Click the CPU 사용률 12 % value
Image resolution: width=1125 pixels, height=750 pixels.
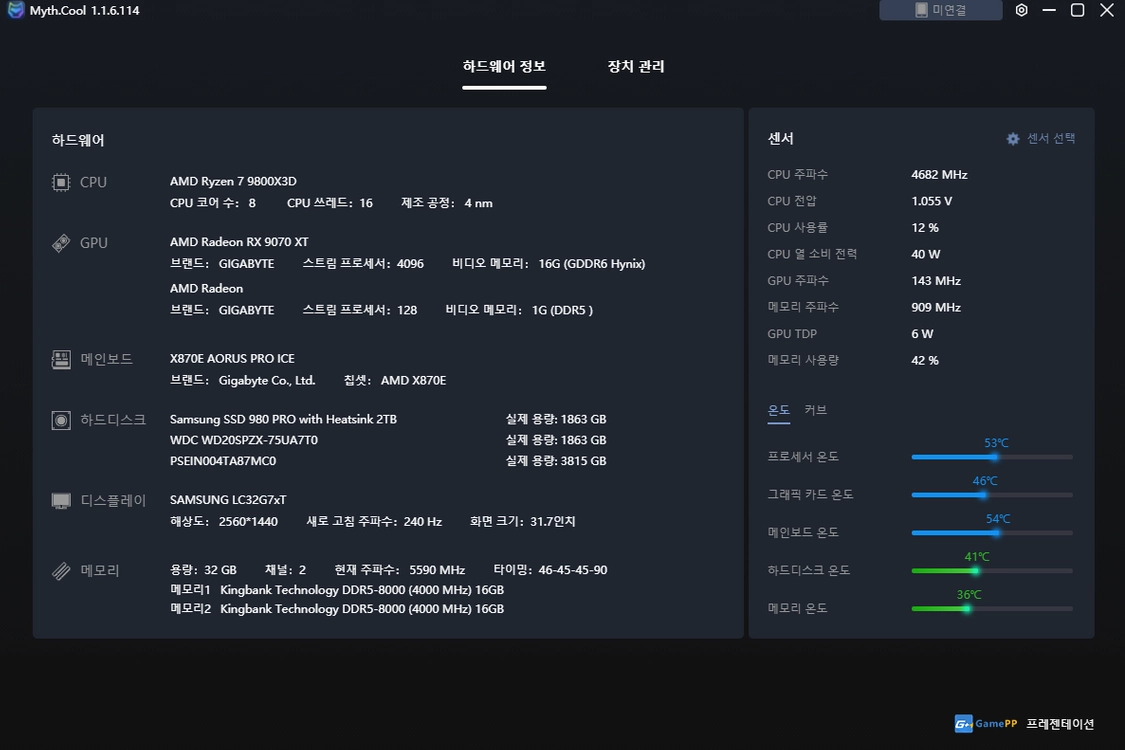(925, 228)
